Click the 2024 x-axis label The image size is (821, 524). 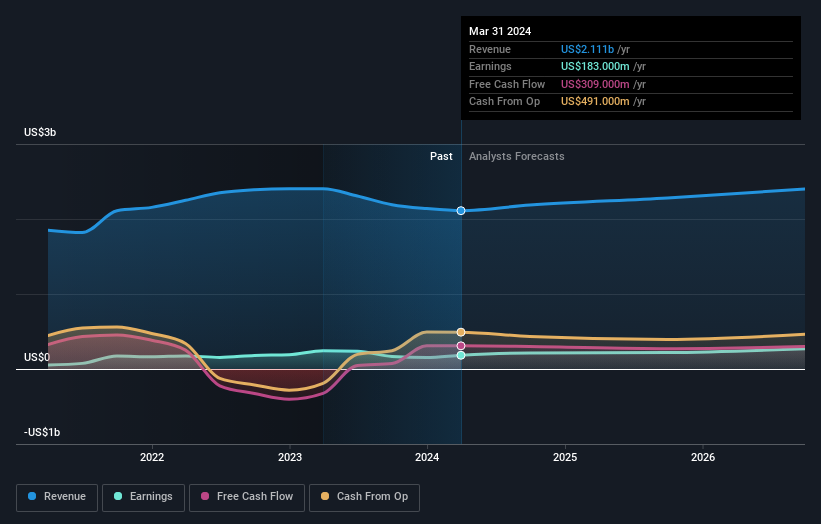click(x=427, y=458)
